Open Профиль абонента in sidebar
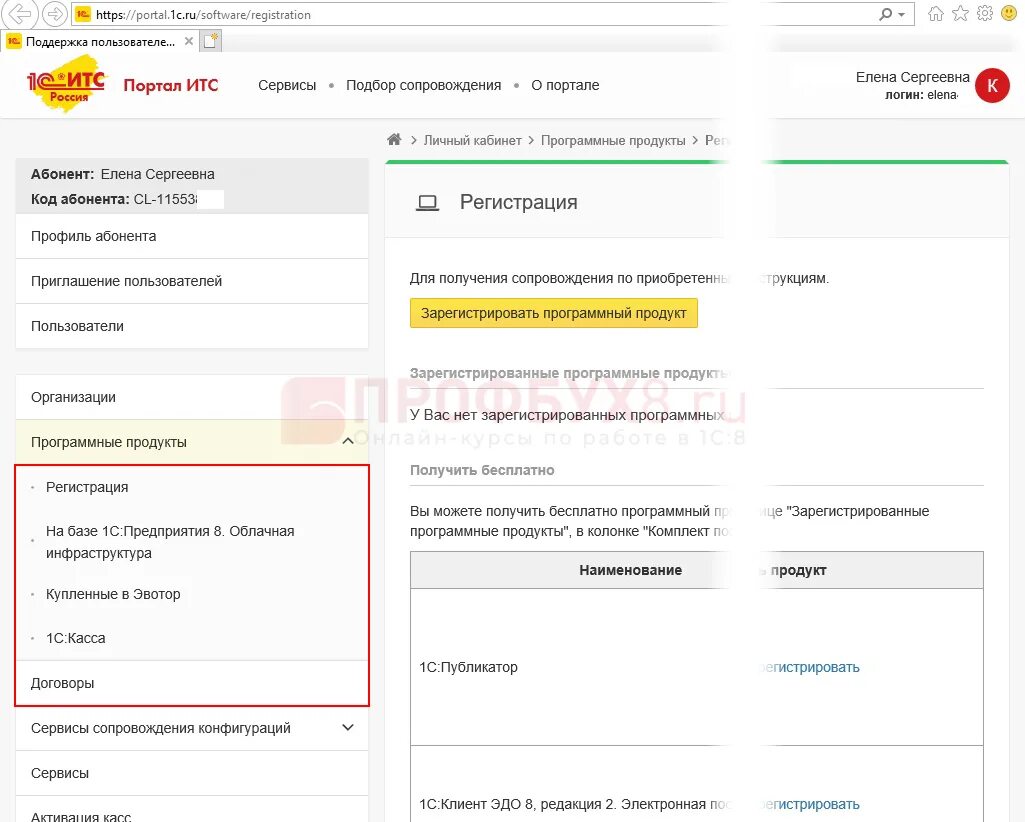This screenshot has height=822, width=1025. click(x=192, y=236)
